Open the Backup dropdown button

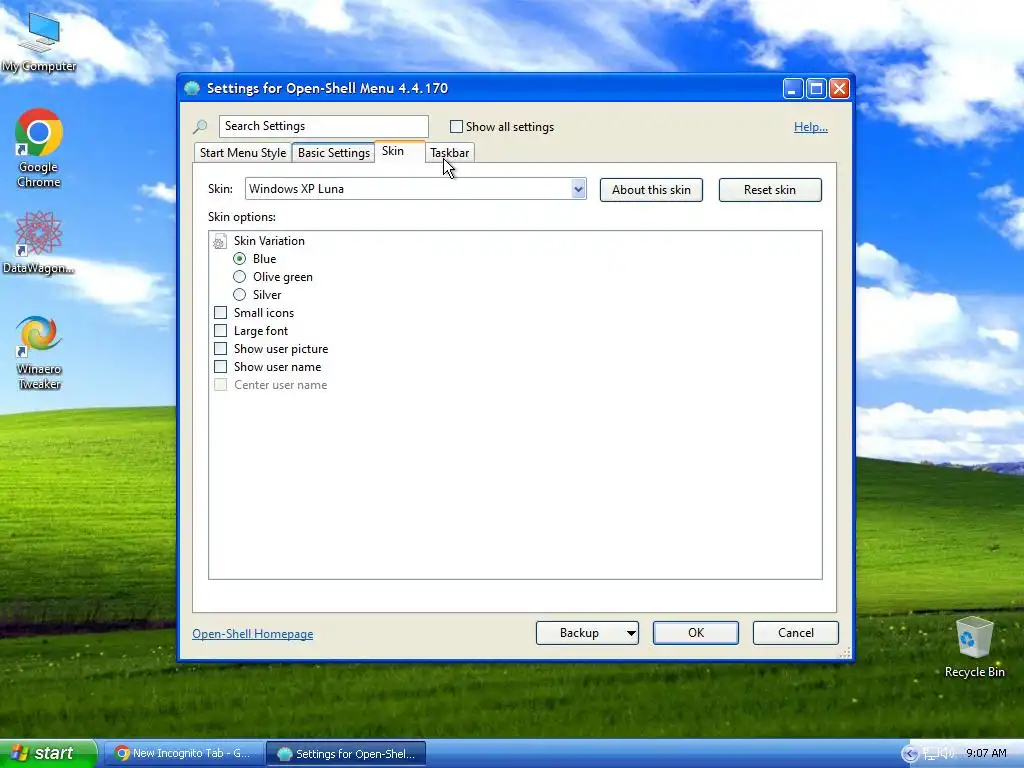[587, 633]
